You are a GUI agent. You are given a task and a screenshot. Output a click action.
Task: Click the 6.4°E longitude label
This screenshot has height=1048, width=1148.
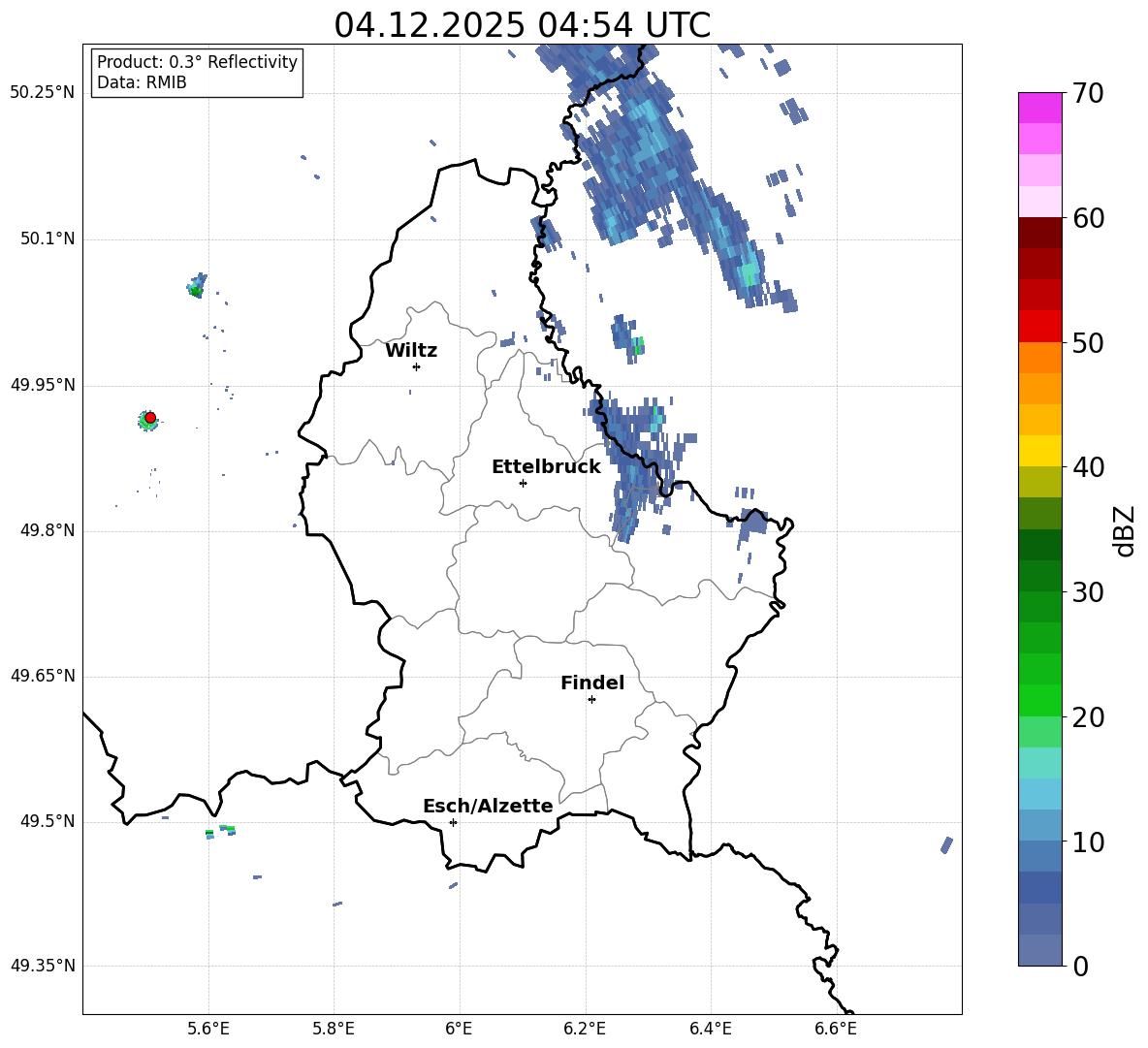tap(711, 1030)
